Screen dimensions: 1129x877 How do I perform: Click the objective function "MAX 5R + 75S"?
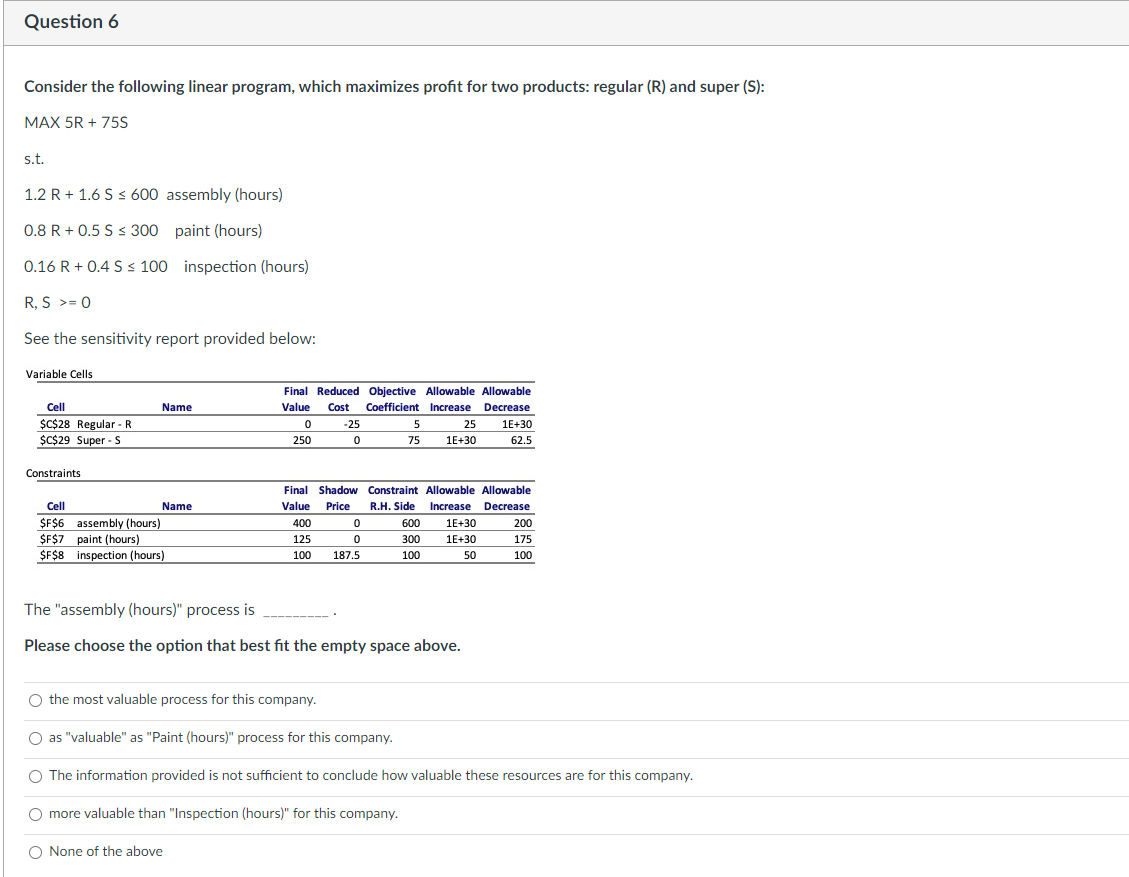(75, 122)
